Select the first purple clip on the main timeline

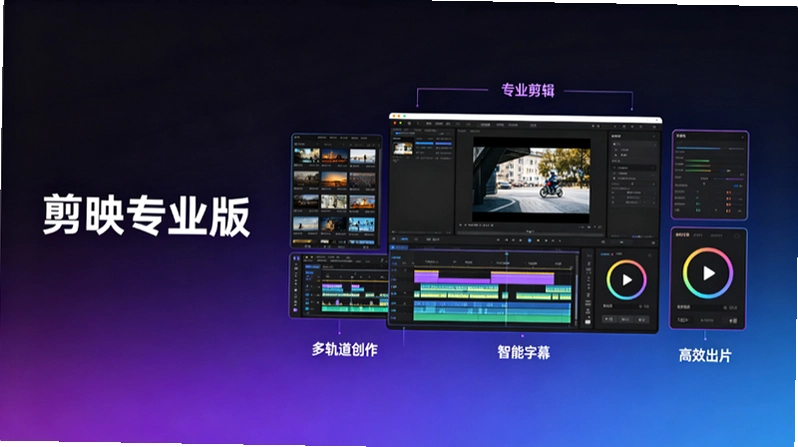[x=426, y=276]
